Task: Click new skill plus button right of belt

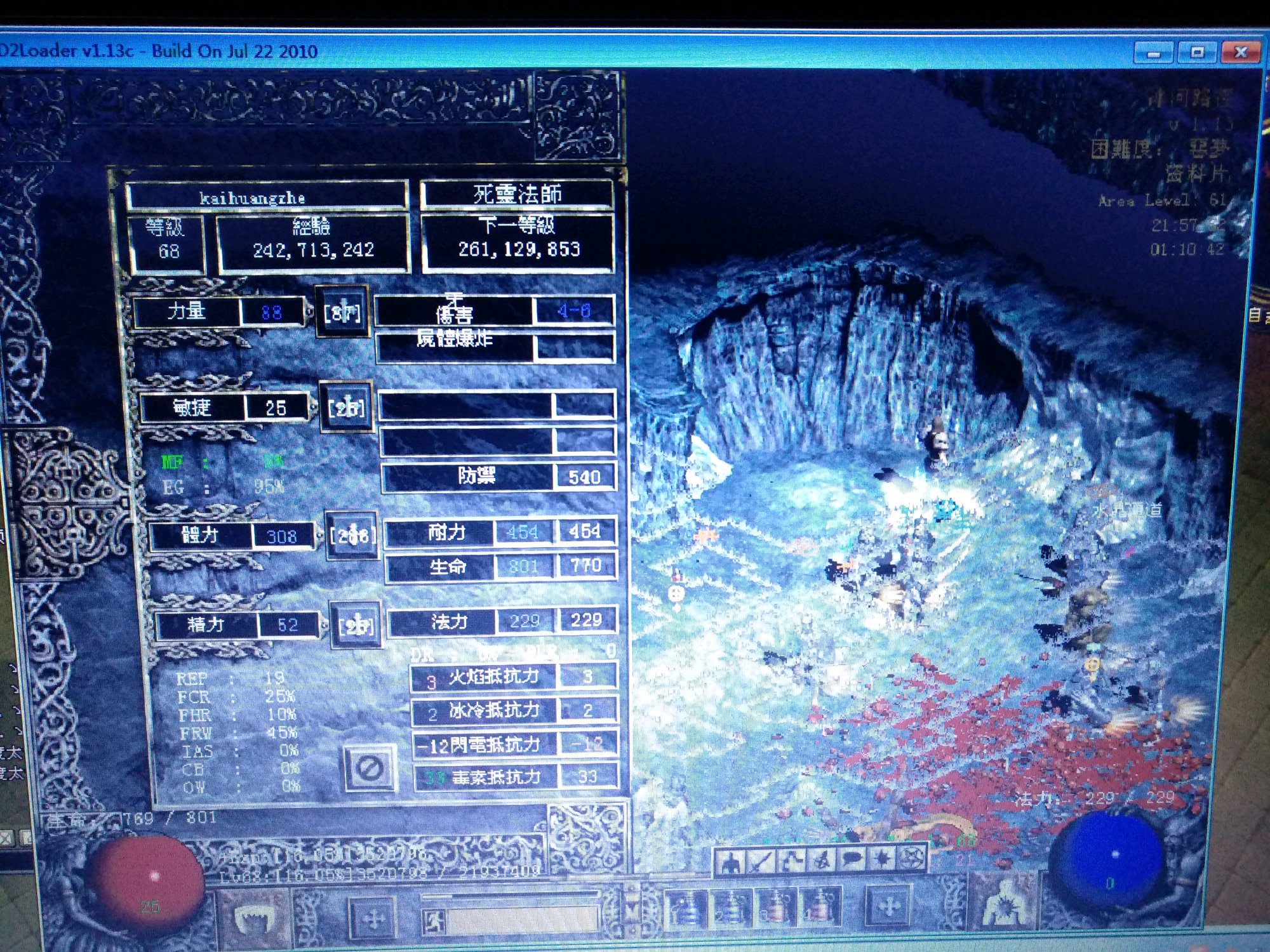Action: tap(887, 906)
